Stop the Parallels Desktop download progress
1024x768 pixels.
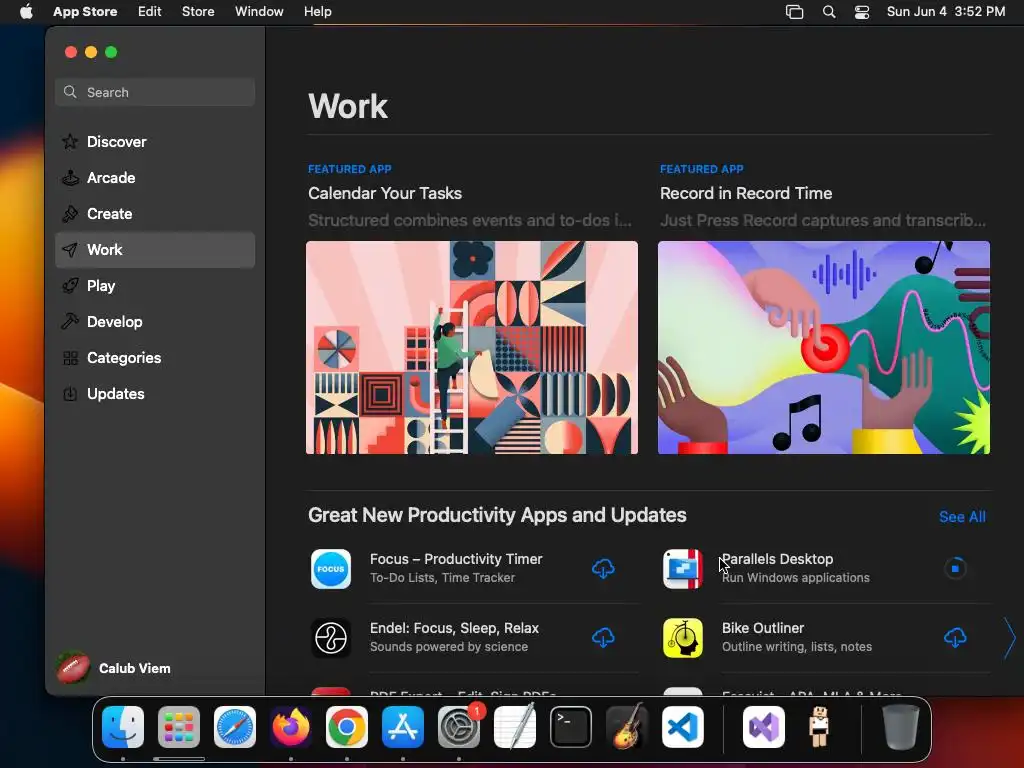955,569
